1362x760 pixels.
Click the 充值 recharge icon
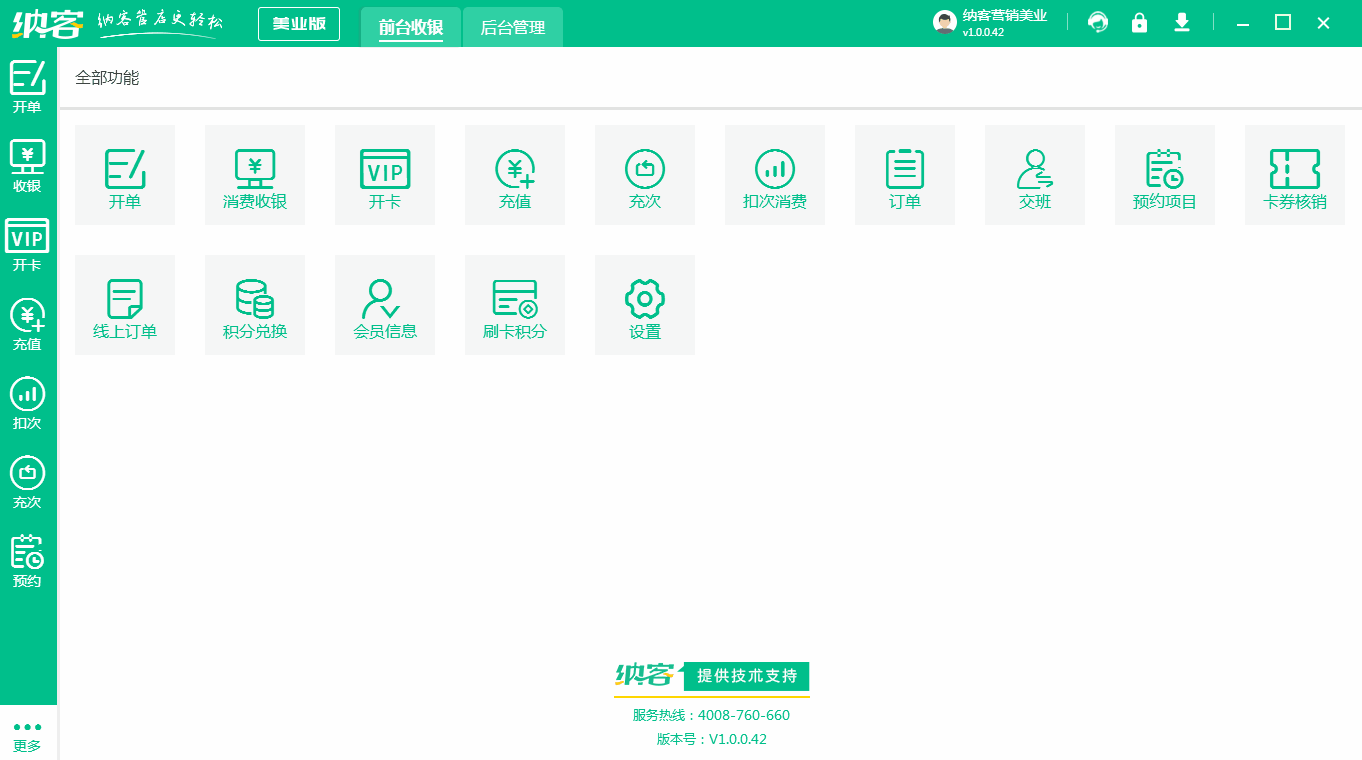(515, 174)
